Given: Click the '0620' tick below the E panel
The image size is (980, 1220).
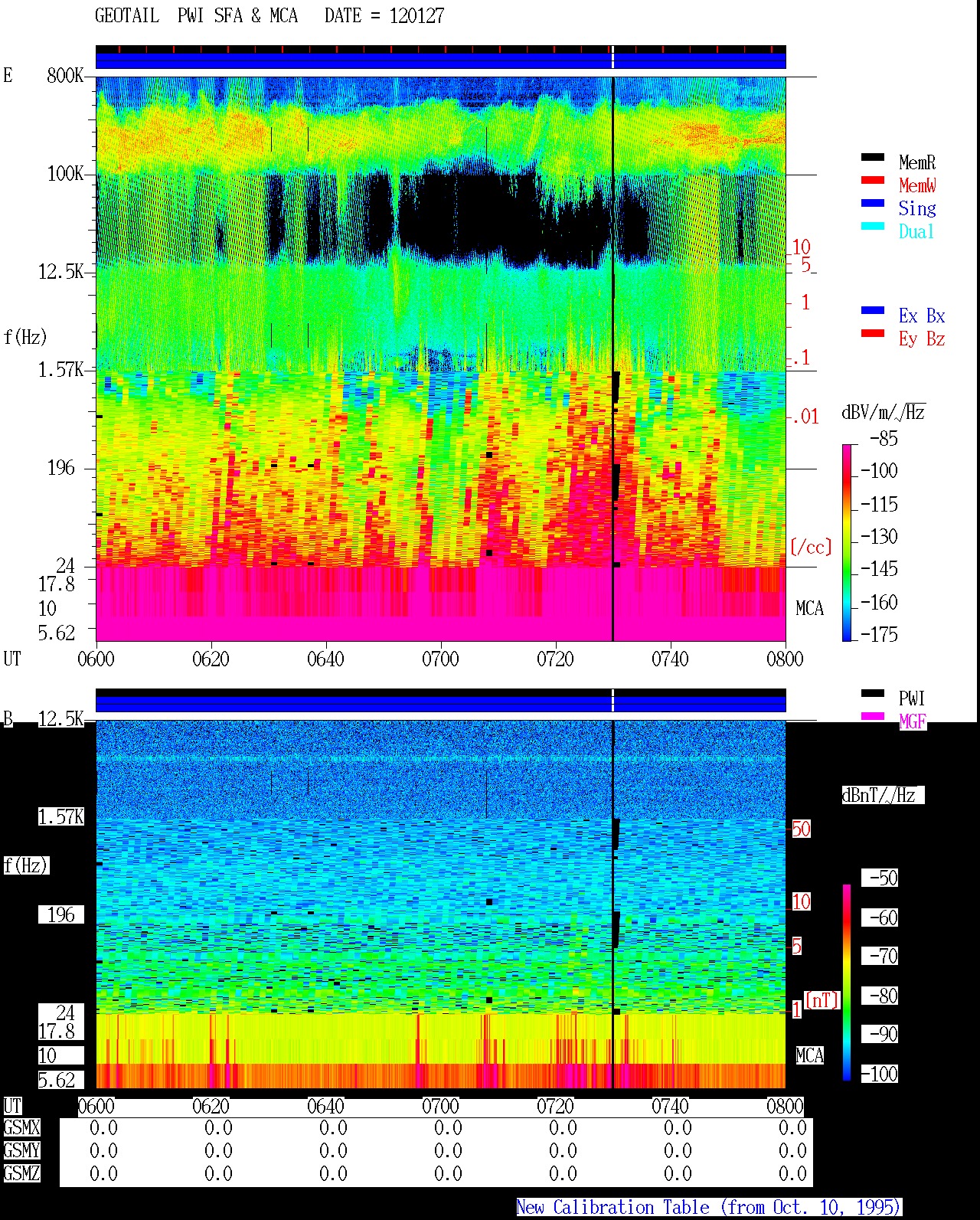Looking at the screenshot, I should tap(211, 659).
